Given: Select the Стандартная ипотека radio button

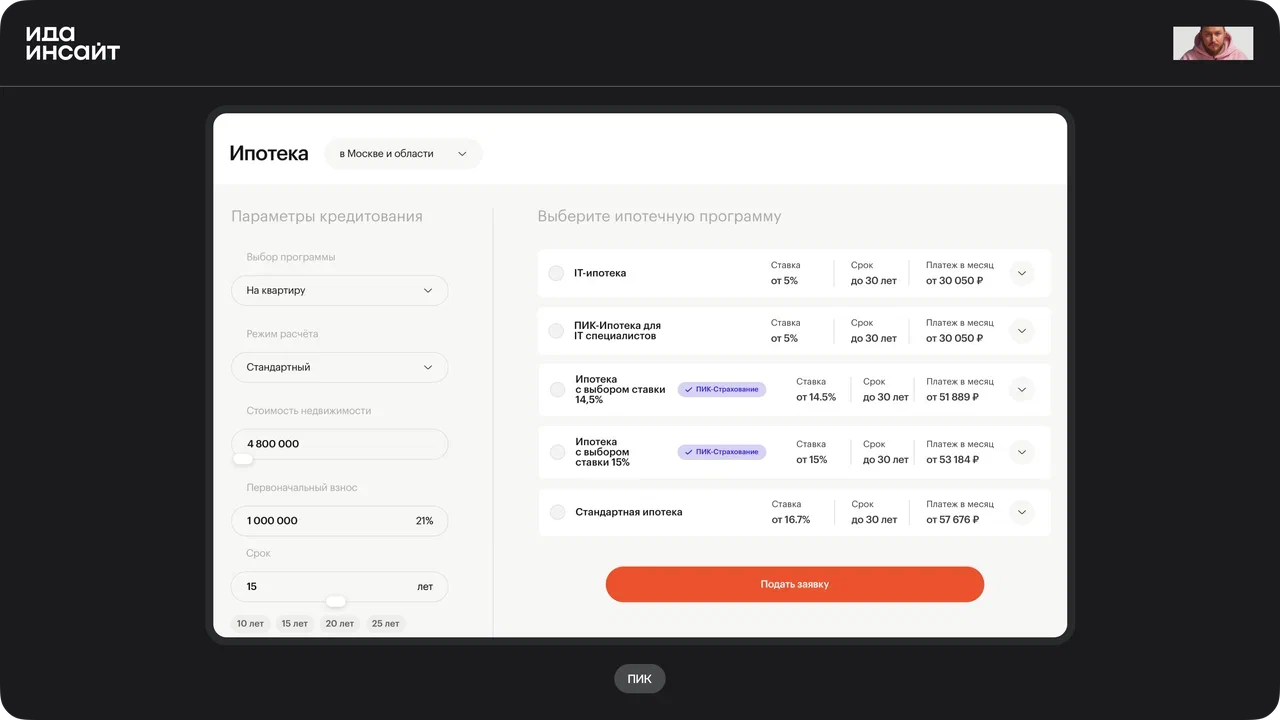Looking at the screenshot, I should tap(558, 512).
